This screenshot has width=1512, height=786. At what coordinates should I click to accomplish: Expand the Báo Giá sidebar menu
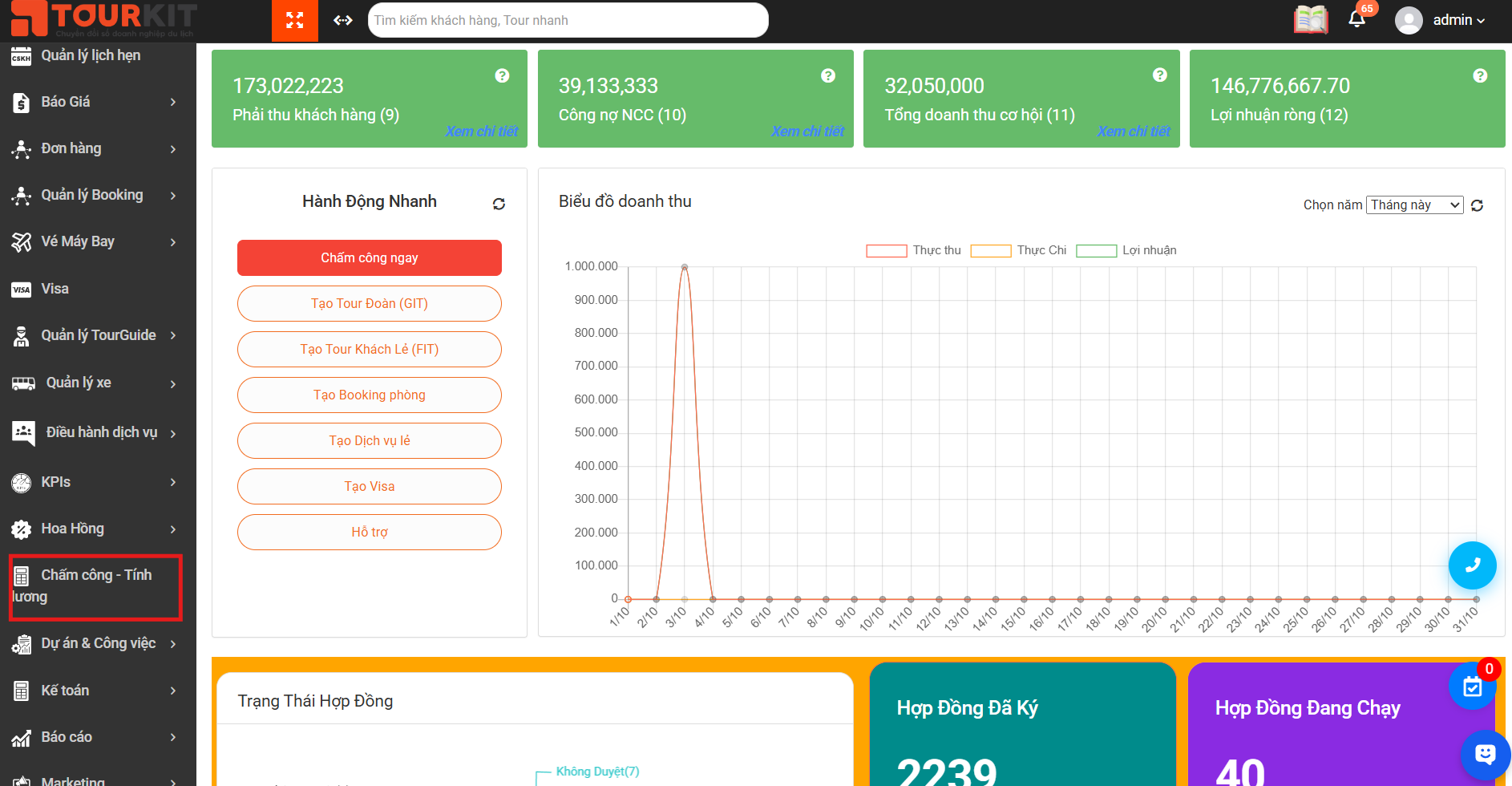(x=95, y=102)
